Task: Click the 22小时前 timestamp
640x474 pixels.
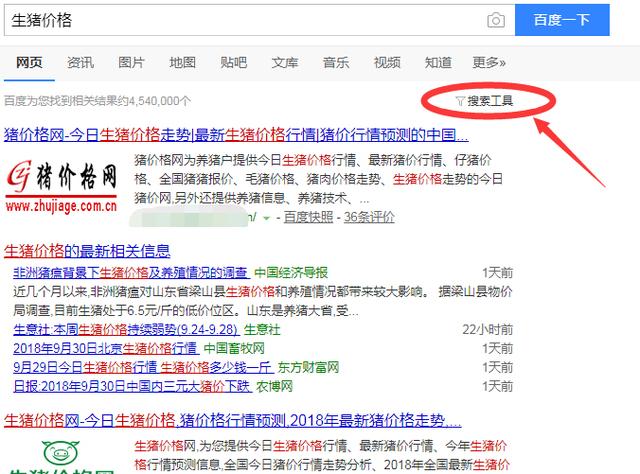Action: [487, 329]
